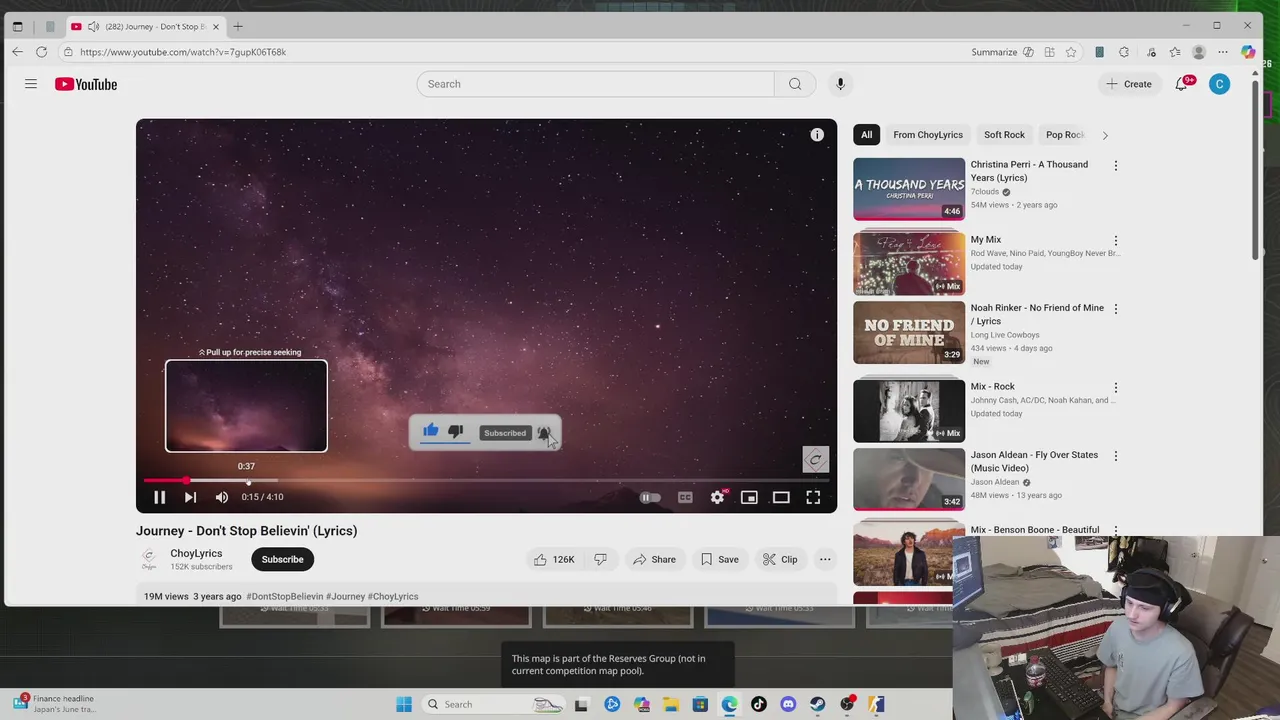Select the All filter chip
The width and height of the screenshot is (1280, 720).
pyautogui.click(x=867, y=135)
